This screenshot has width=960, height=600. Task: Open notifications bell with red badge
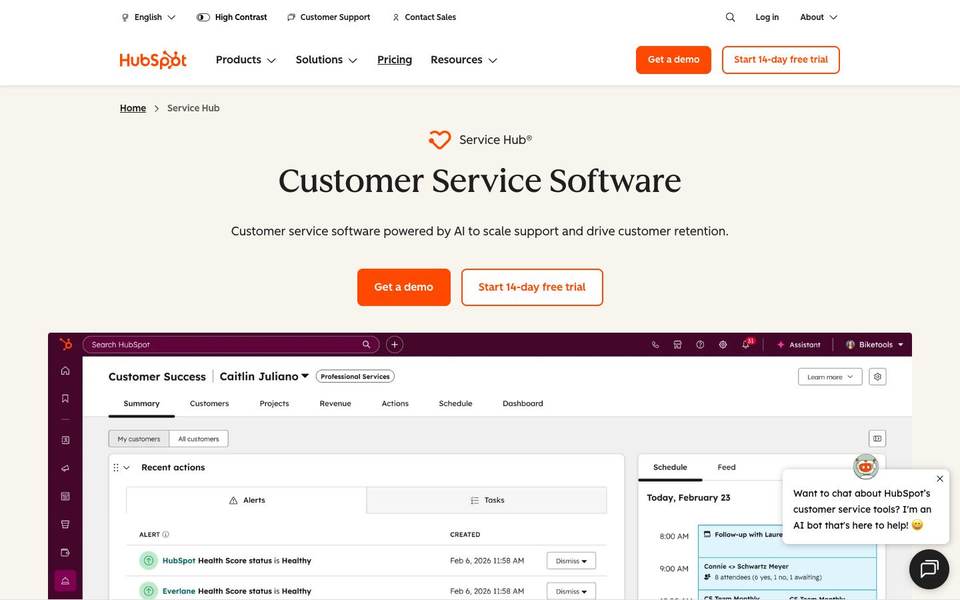tap(747, 343)
